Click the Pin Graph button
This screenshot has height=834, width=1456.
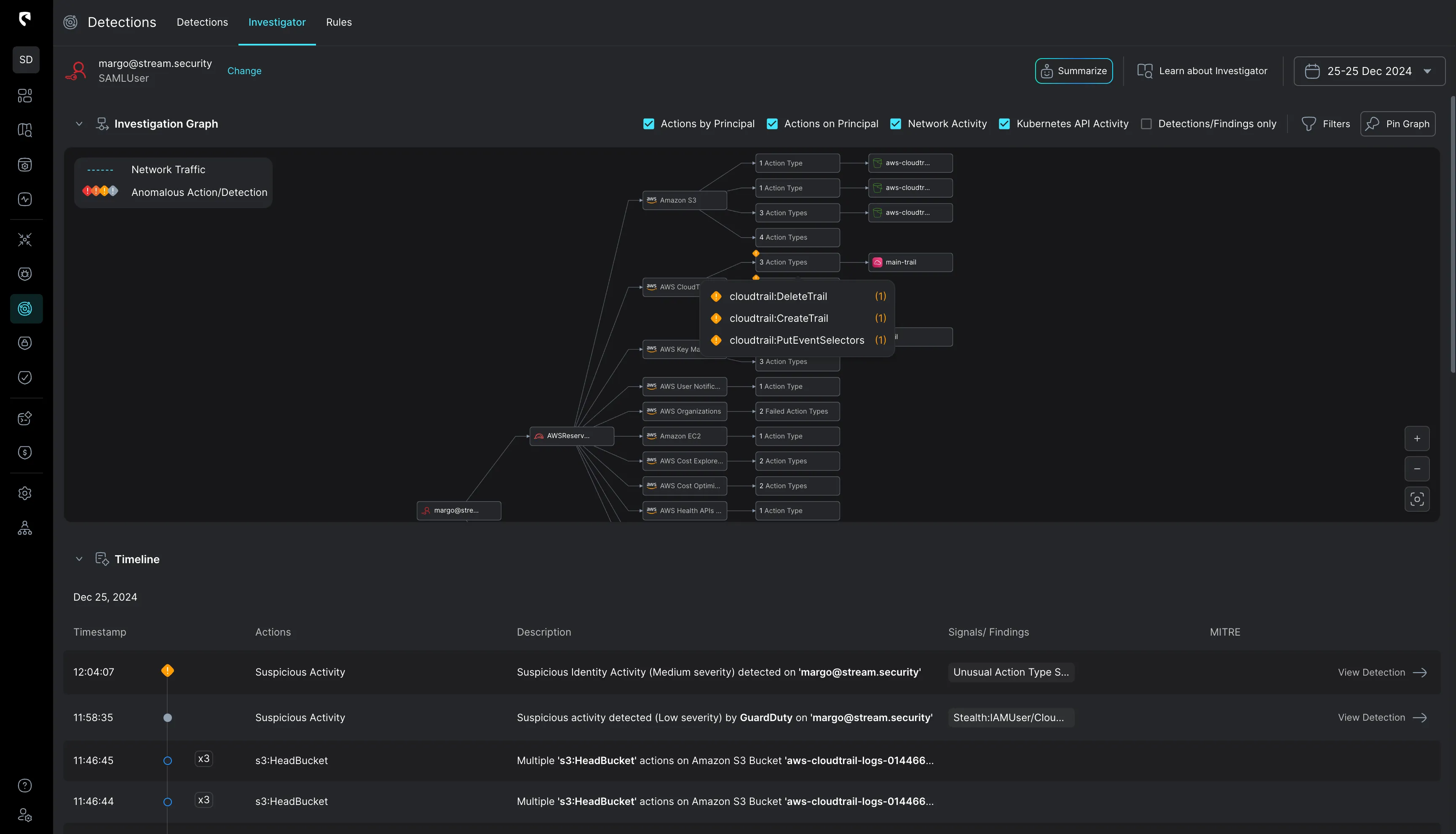click(1397, 124)
